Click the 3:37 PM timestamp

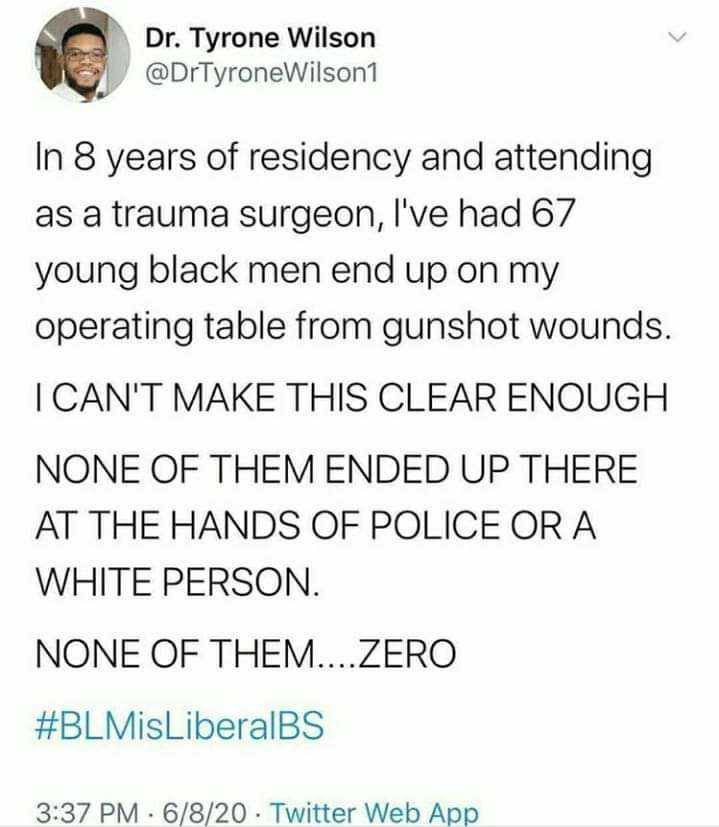click(87, 813)
